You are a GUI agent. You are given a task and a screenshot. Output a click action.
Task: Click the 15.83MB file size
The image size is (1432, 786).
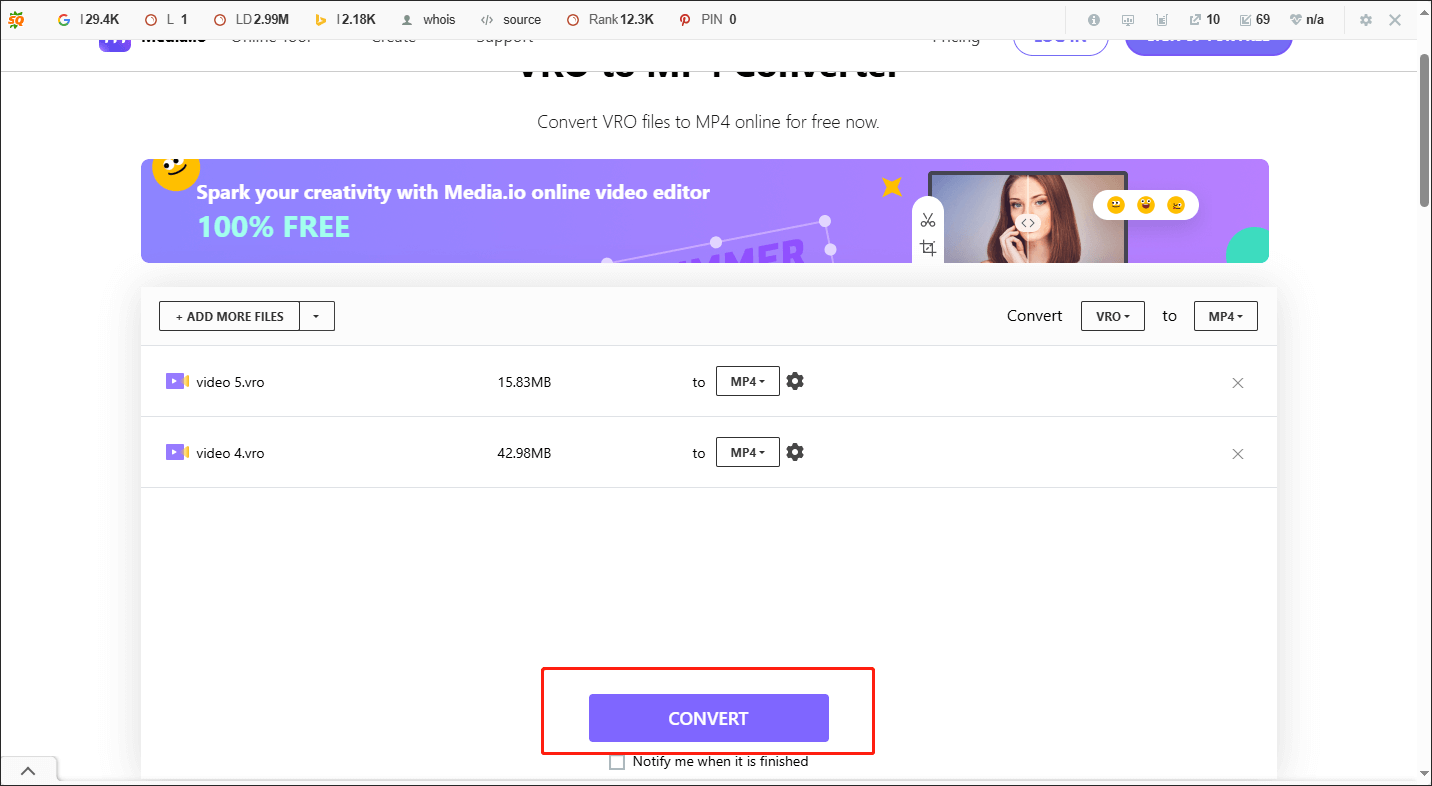point(524,382)
